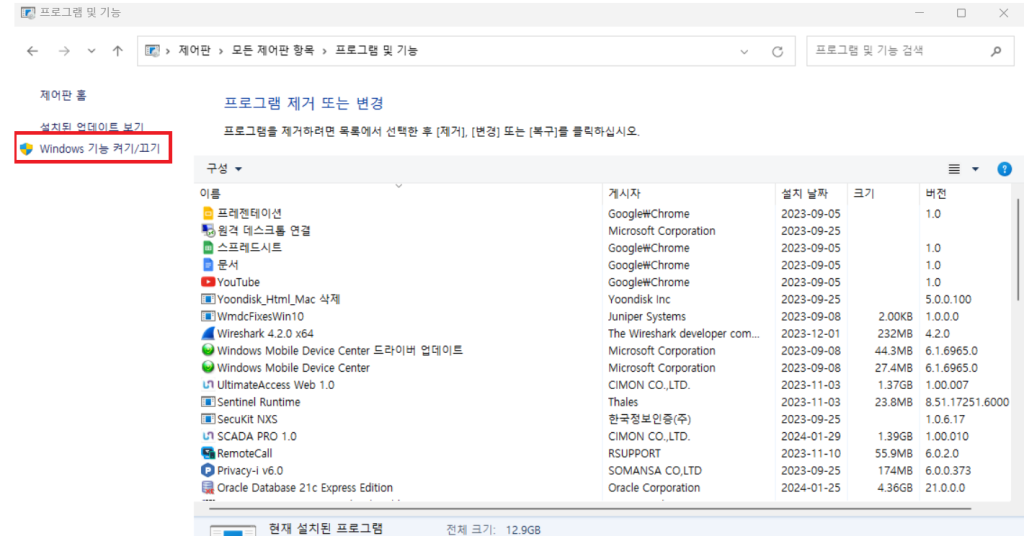1024x536 pixels.
Task: Sort by 게시자 column header
Action: click(x=624, y=194)
